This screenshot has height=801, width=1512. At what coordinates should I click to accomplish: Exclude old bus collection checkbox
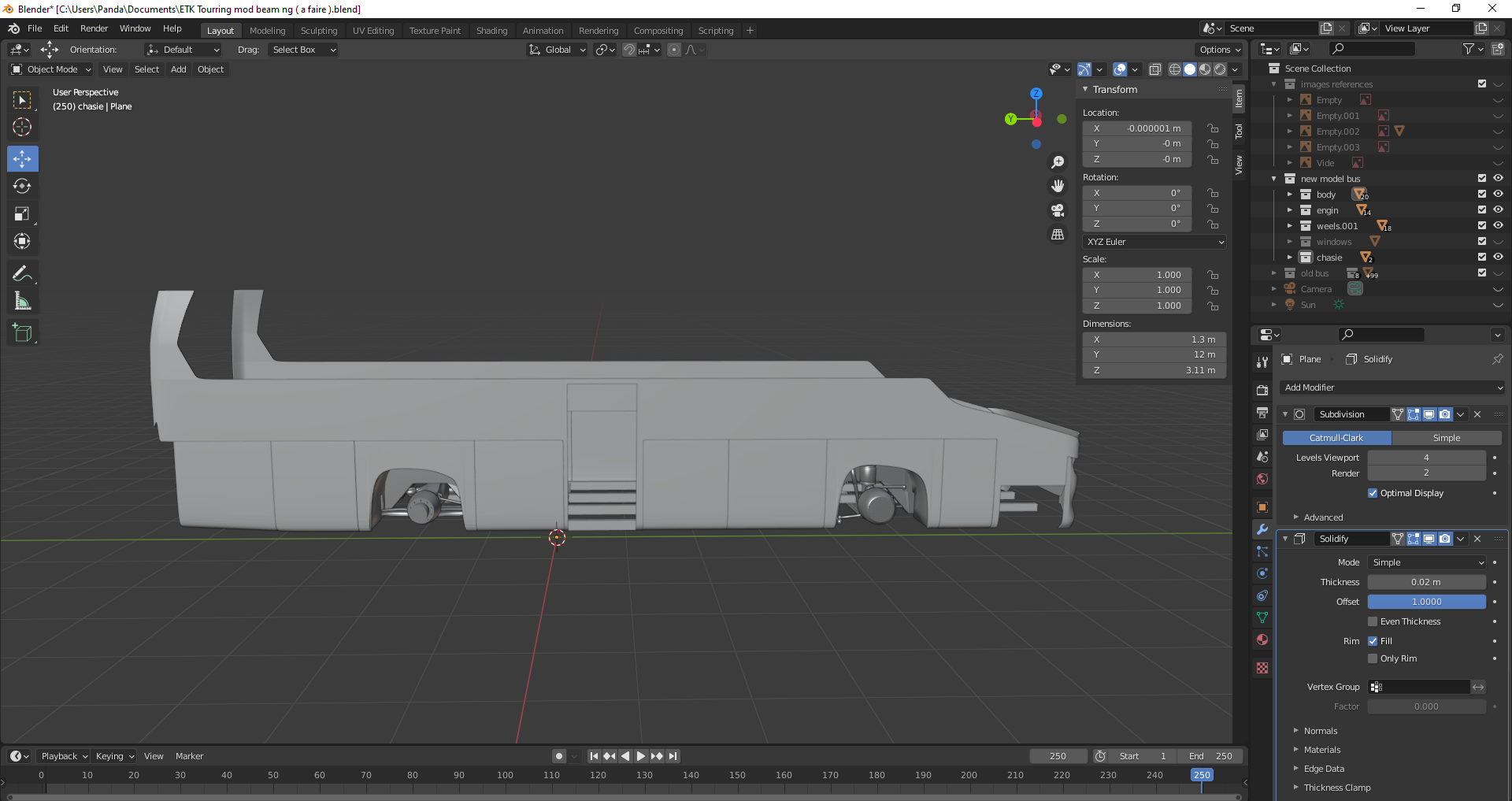coord(1482,273)
